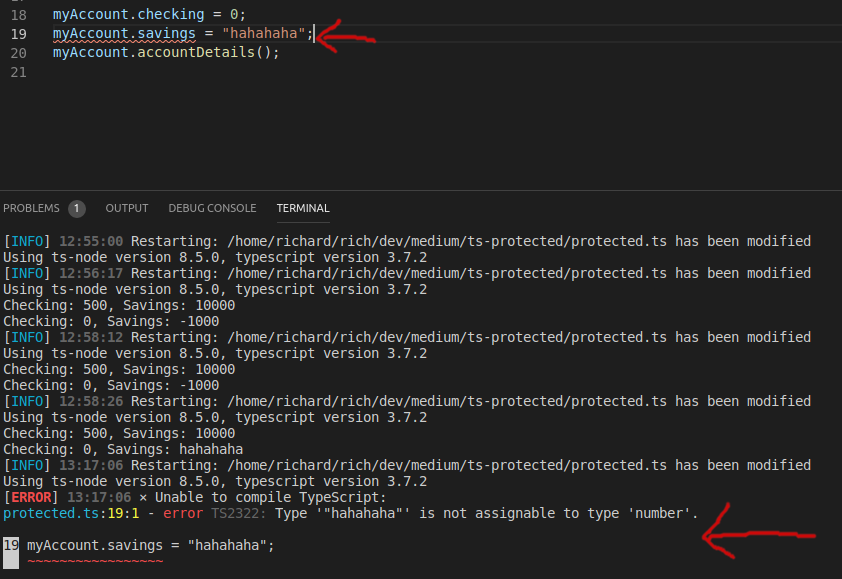The width and height of the screenshot is (842, 579).
Task: Click the "hahahaha" string literal on line 19
Action: [263, 33]
